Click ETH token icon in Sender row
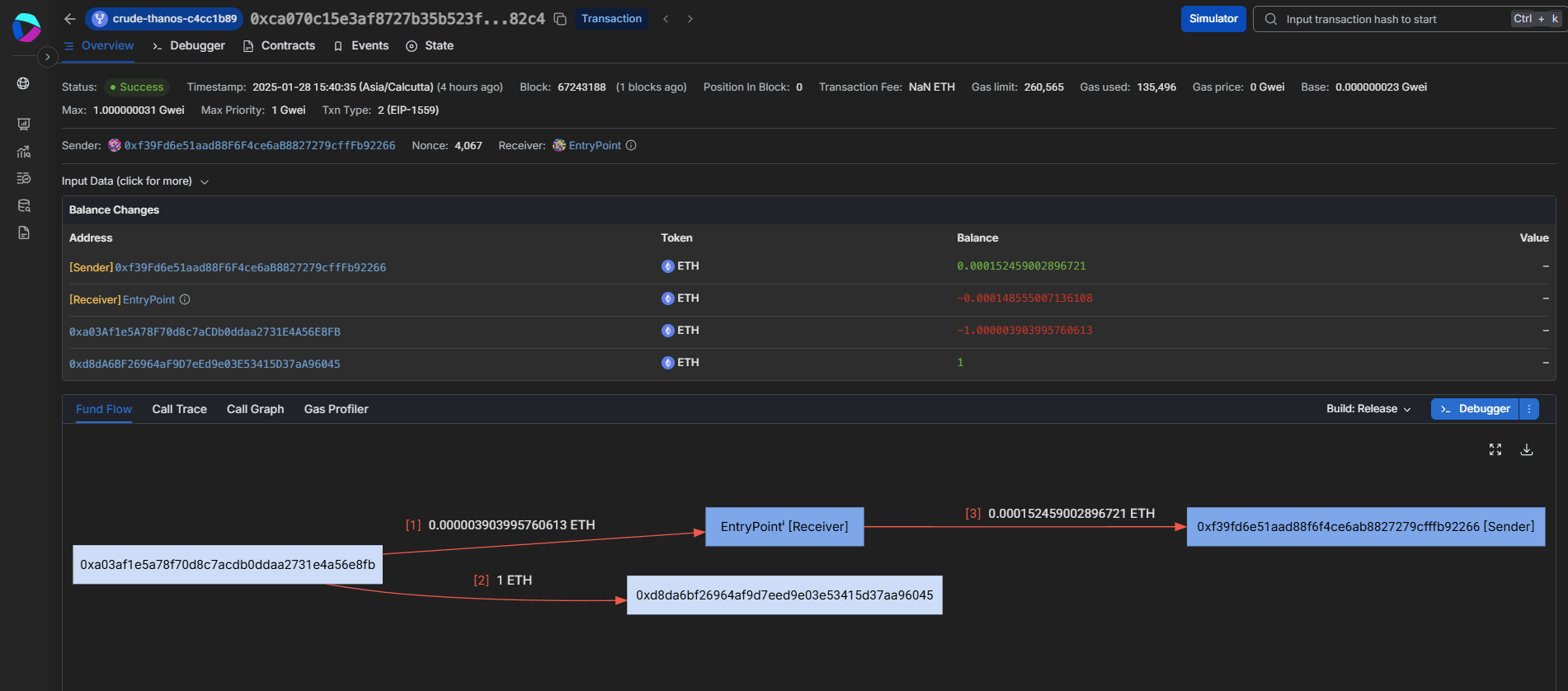Image resolution: width=1568 pixels, height=691 pixels. click(668, 266)
